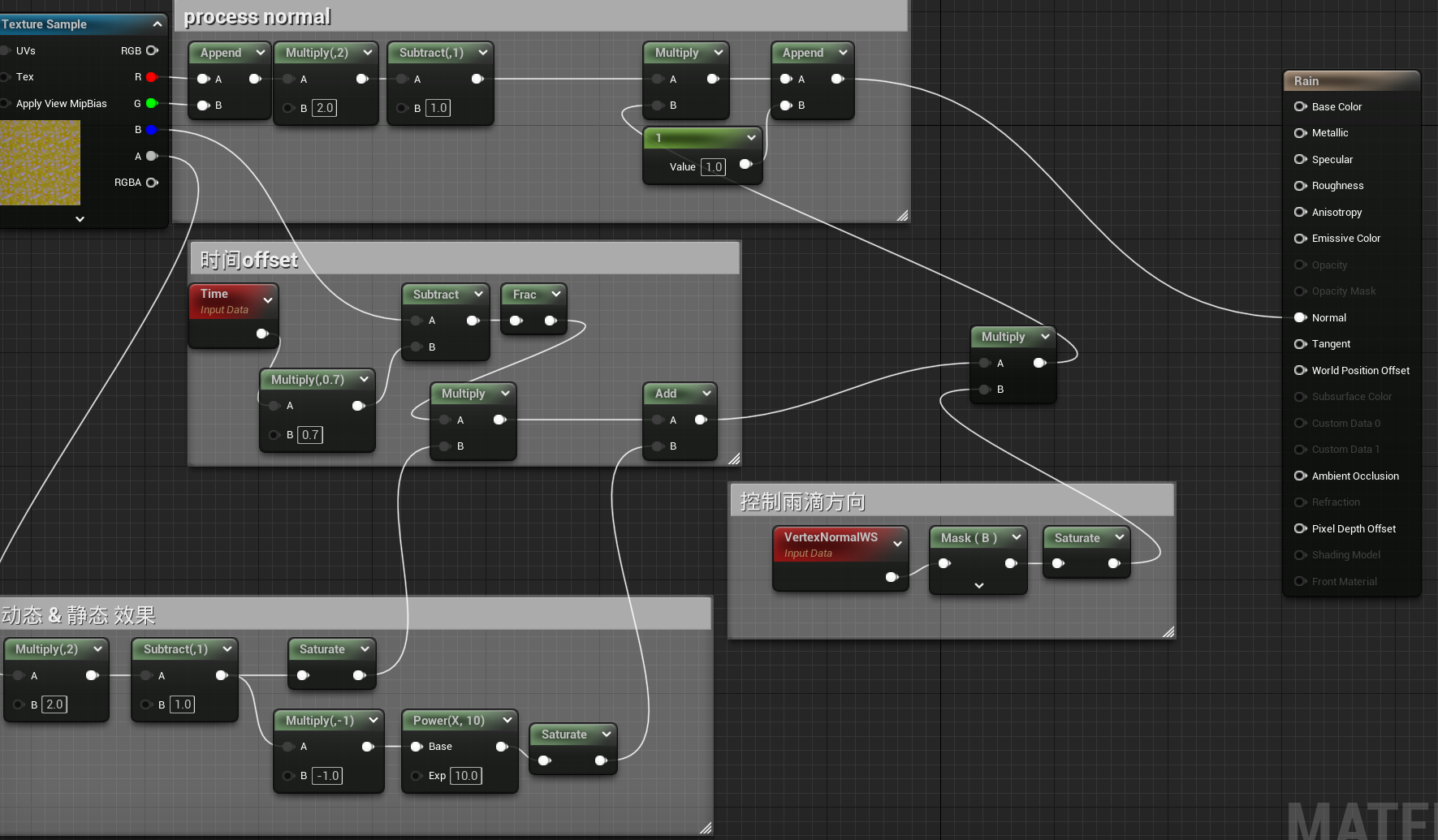
Task: Click the Texture Sample G green output pin
Action: pos(151,103)
